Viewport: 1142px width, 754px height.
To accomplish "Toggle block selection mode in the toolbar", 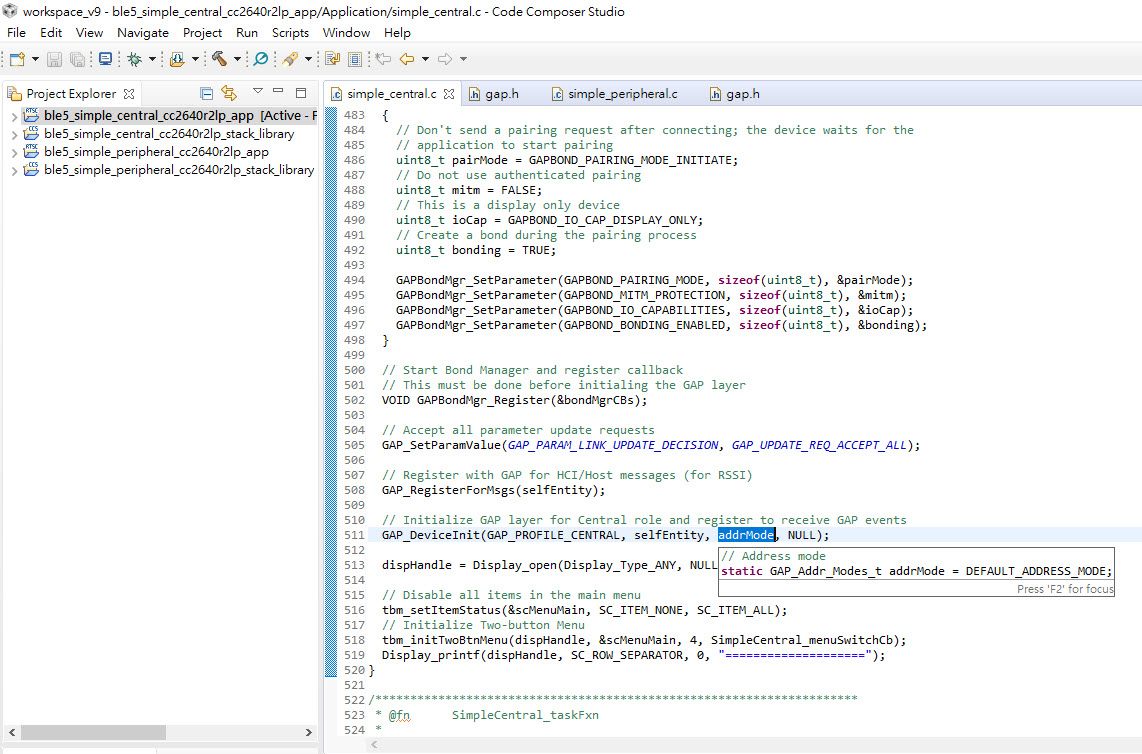I will click(355, 60).
